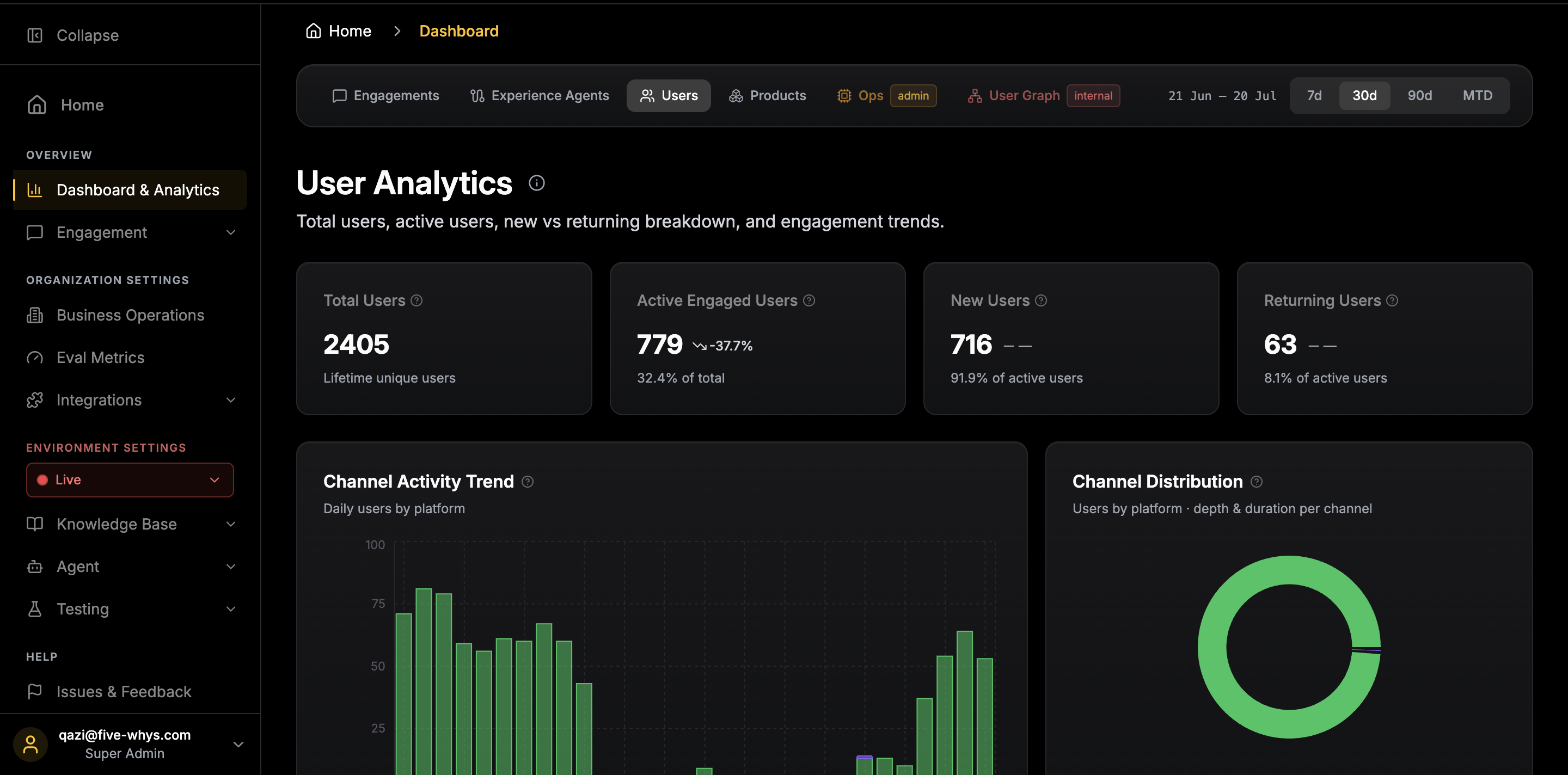Click the User Graph network icon
Viewport: 1568px width, 775px height.
point(975,95)
